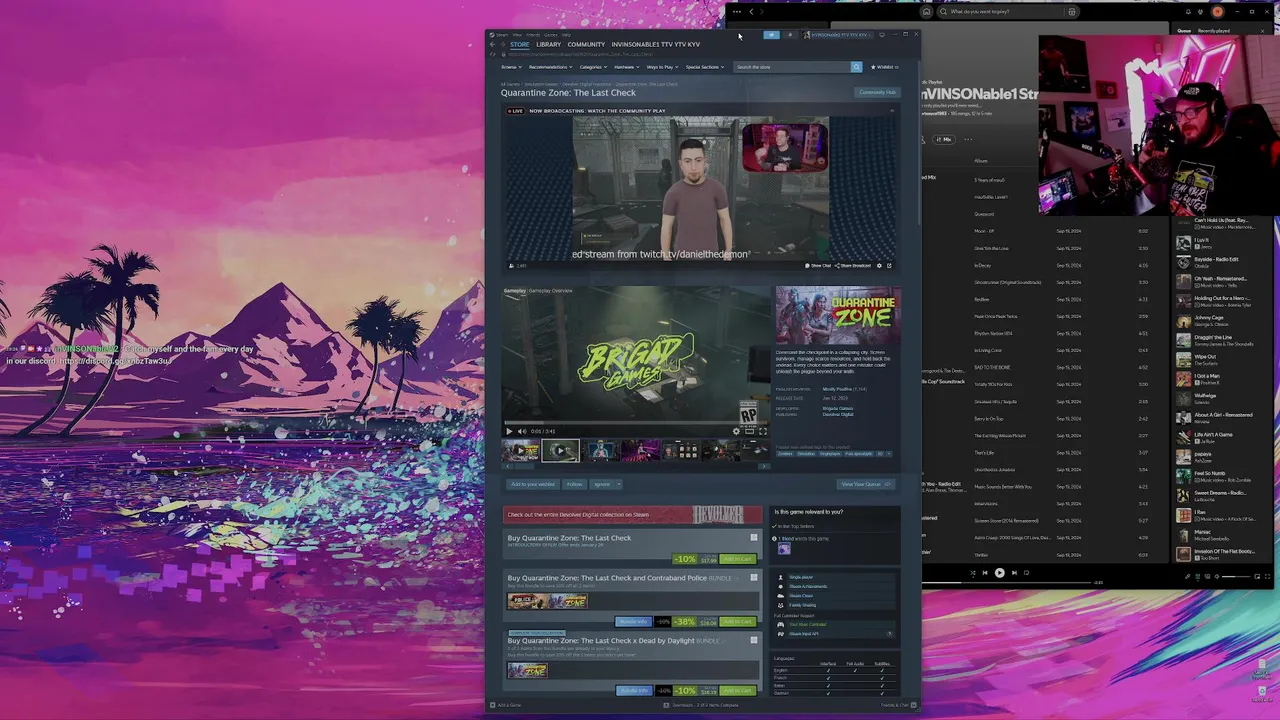This screenshot has height=720, width=1280.
Task: Seek on Spotify playback progress bar
Action: tap(1007, 582)
